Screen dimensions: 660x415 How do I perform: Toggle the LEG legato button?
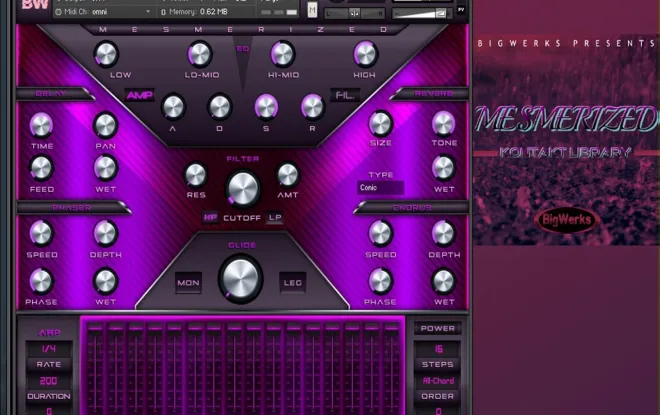293,283
